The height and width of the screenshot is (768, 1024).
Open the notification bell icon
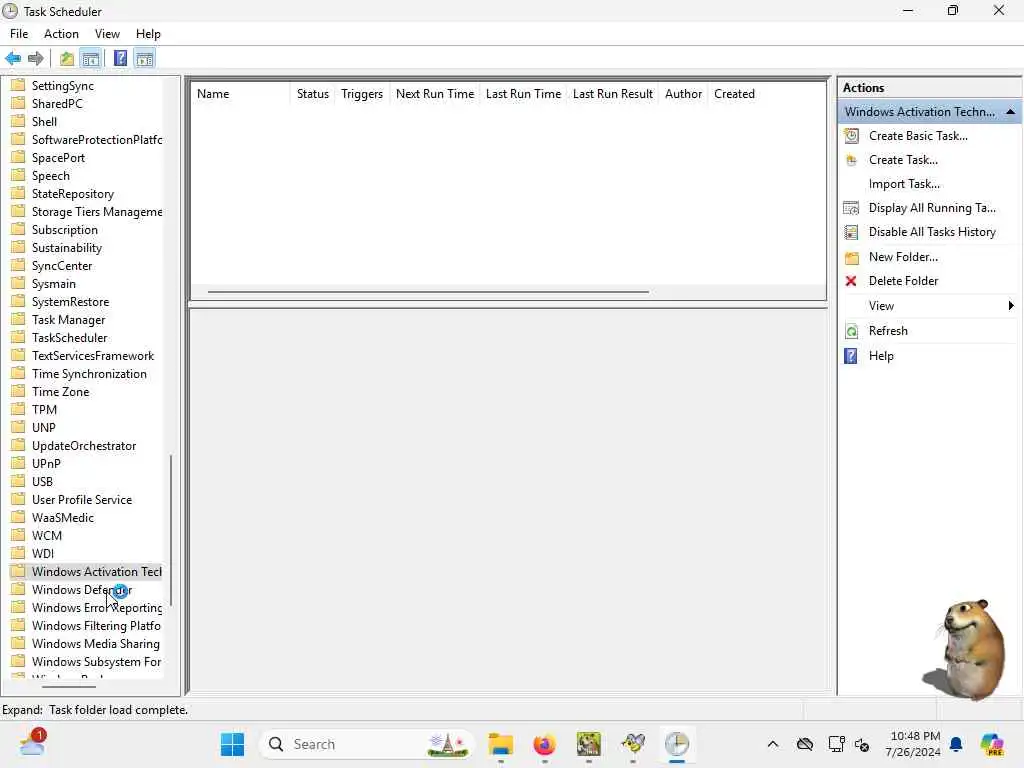tap(956, 744)
